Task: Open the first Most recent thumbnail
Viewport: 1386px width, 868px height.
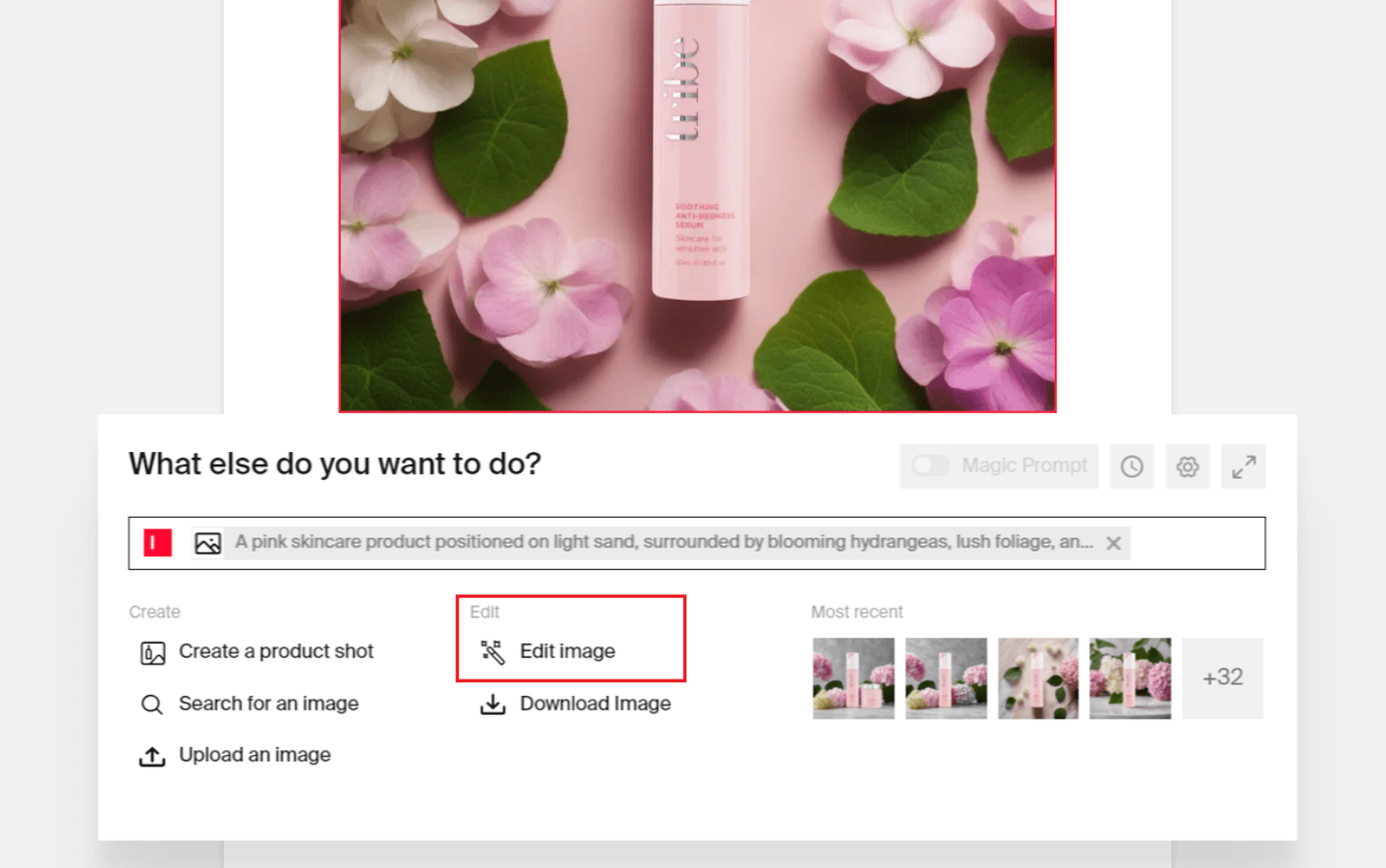Action: [853, 677]
